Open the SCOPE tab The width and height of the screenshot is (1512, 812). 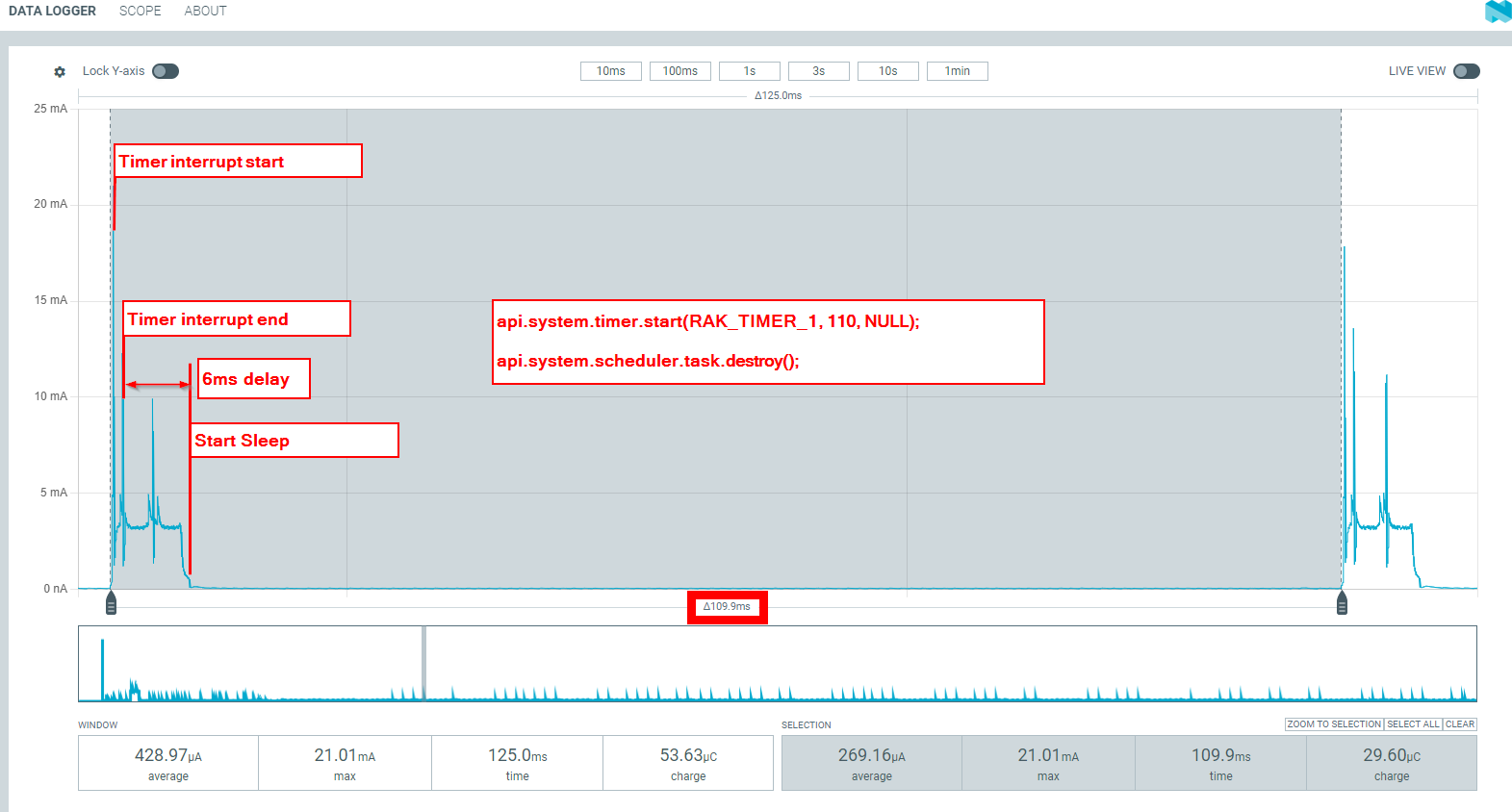(140, 12)
